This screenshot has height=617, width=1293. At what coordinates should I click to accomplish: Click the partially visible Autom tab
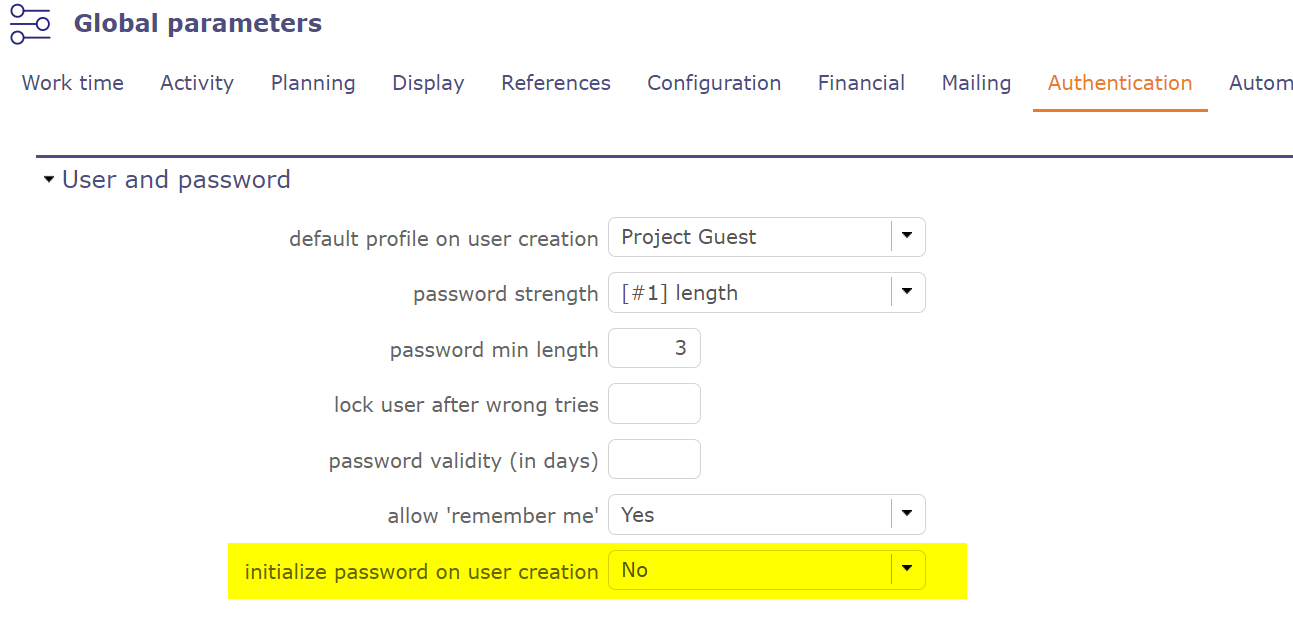point(1260,83)
